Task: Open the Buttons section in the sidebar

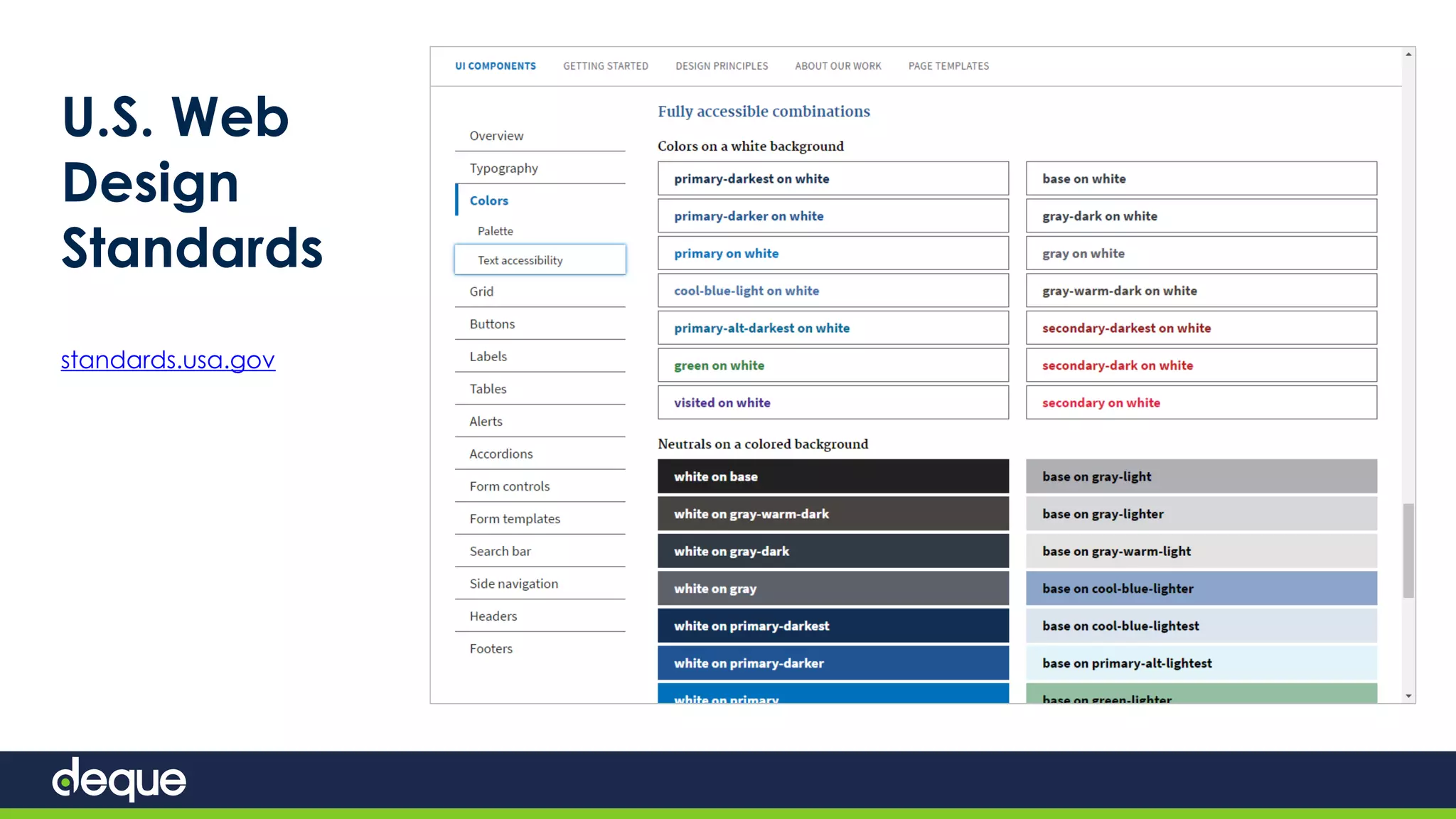Action: click(x=540, y=324)
